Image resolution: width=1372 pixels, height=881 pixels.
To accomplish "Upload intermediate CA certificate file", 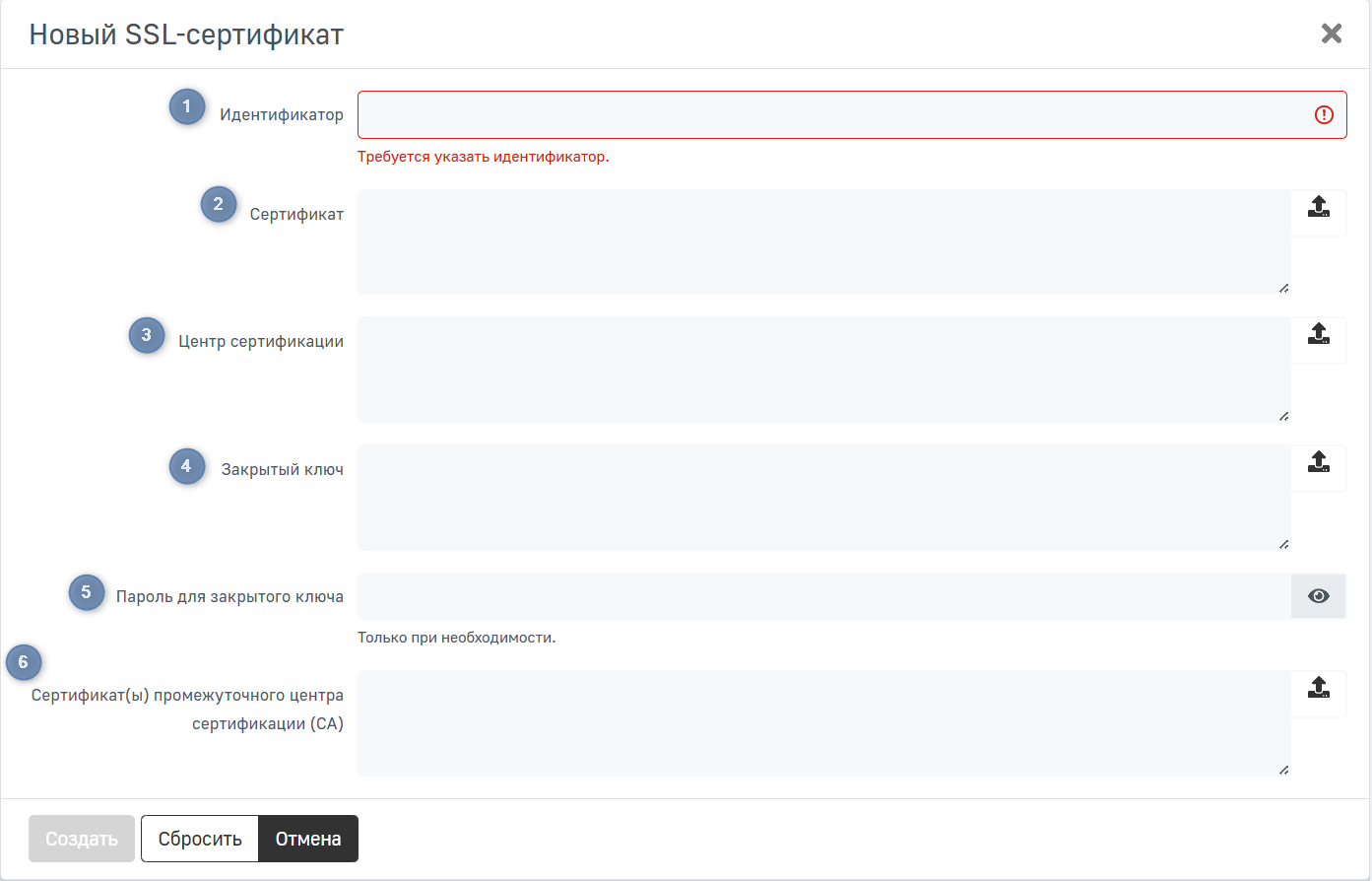I will (1318, 688).
